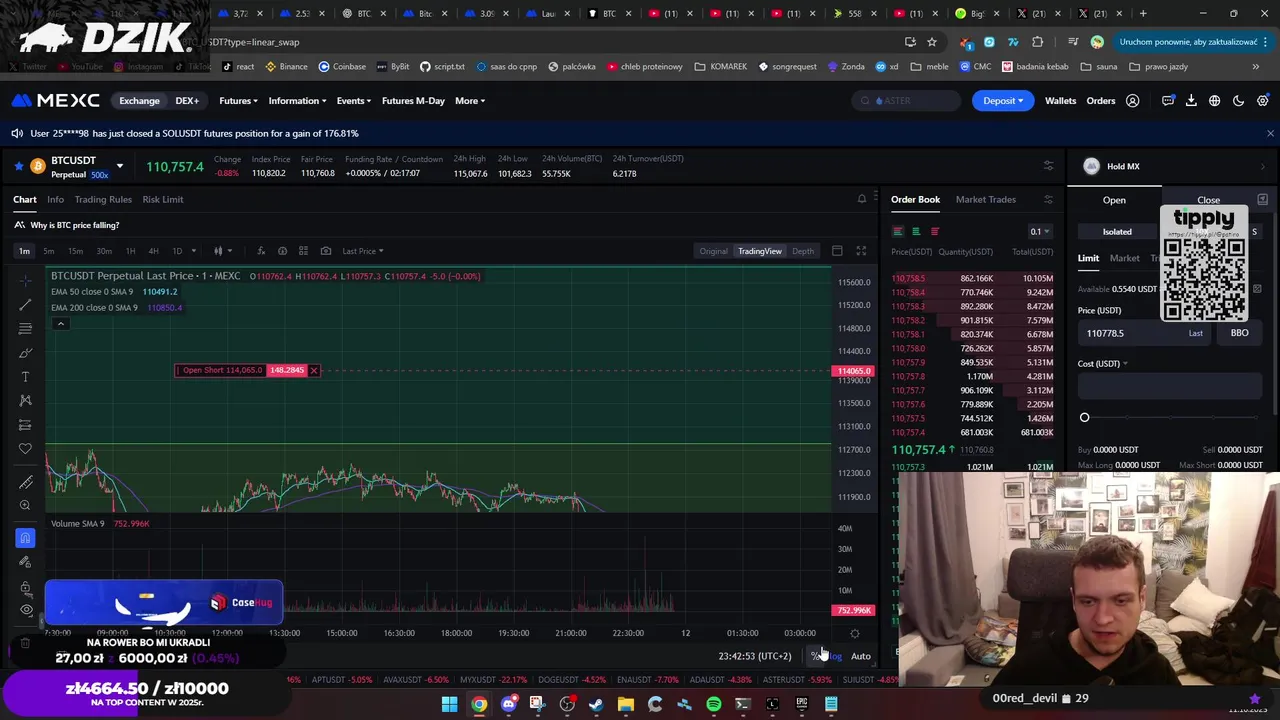Open chart price alert bell icon
The width and height of the screenshot is (1280, 720).
click(862, 199)
